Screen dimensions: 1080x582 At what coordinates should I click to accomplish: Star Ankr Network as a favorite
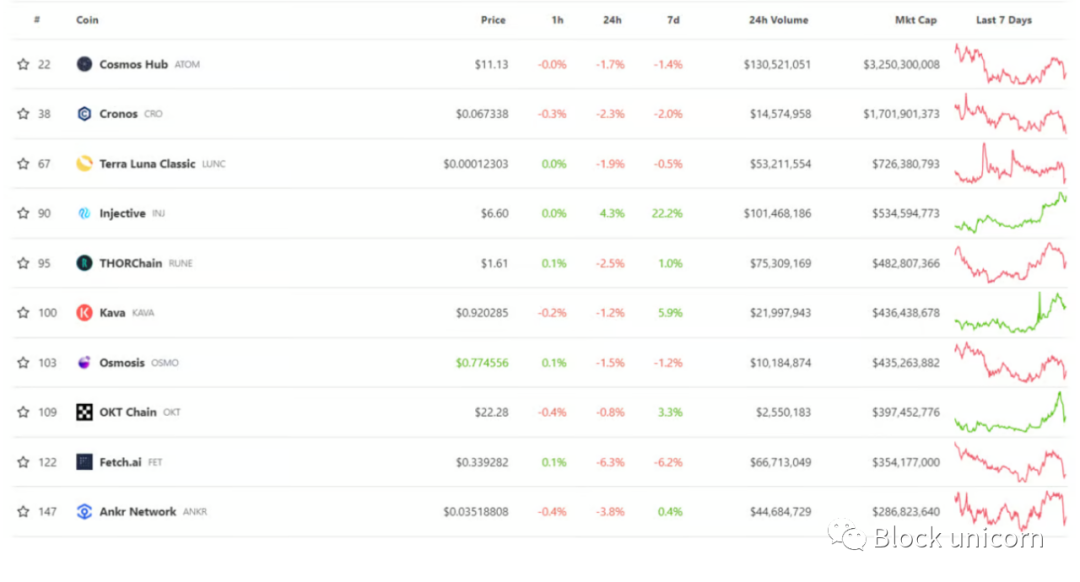[23, 512]
